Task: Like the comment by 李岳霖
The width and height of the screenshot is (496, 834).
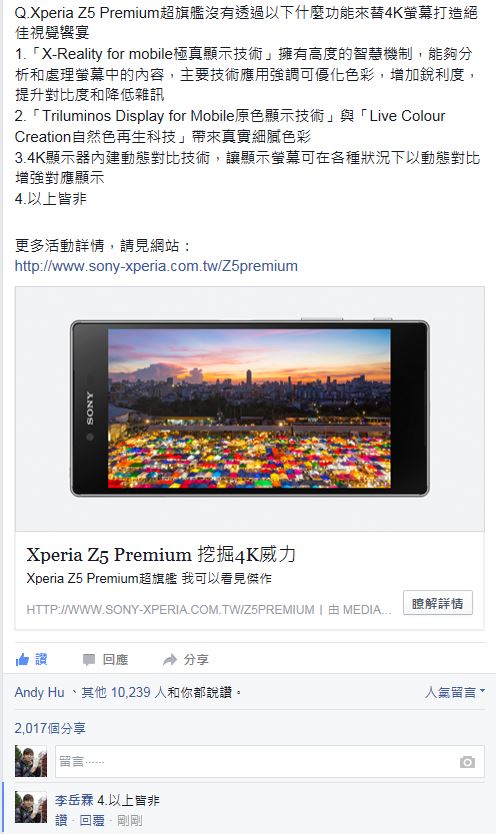Action: click(61, 820)
